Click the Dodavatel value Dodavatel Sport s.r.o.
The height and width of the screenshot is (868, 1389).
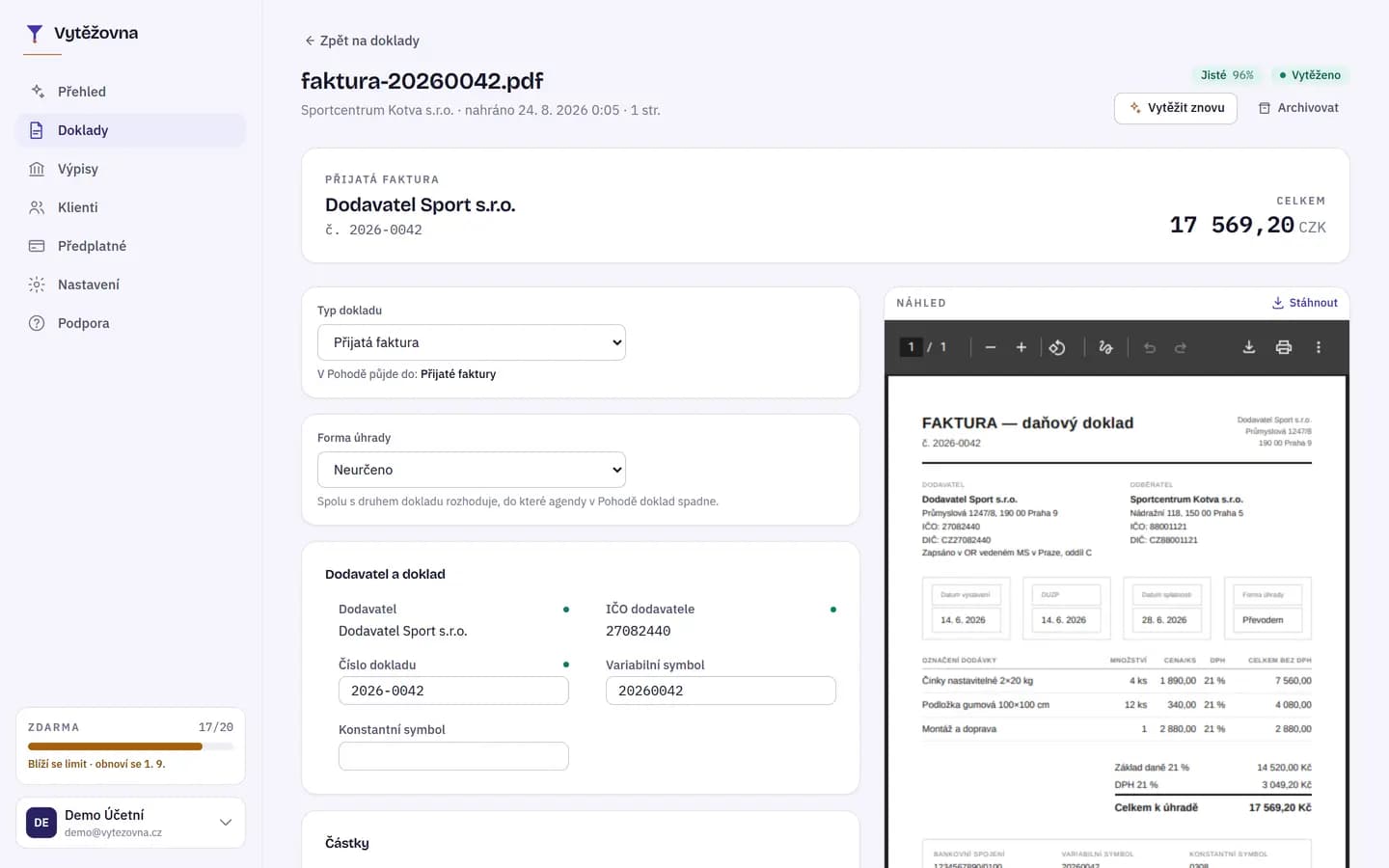point(403,631)
